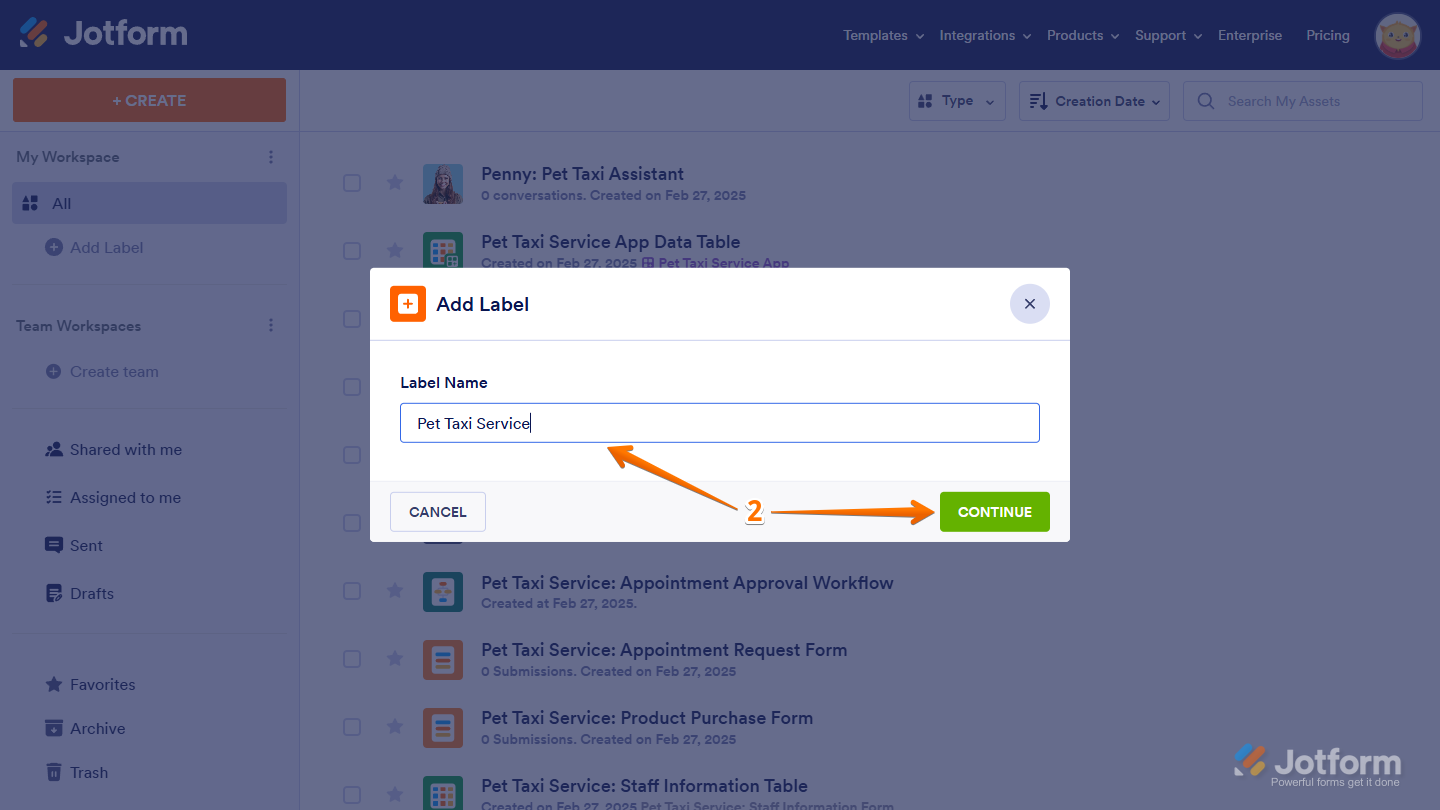This screenshot has width=1440, height=810.
Task: Select the Appointment Approval Workflow checkbox
Action: point(352,591)
